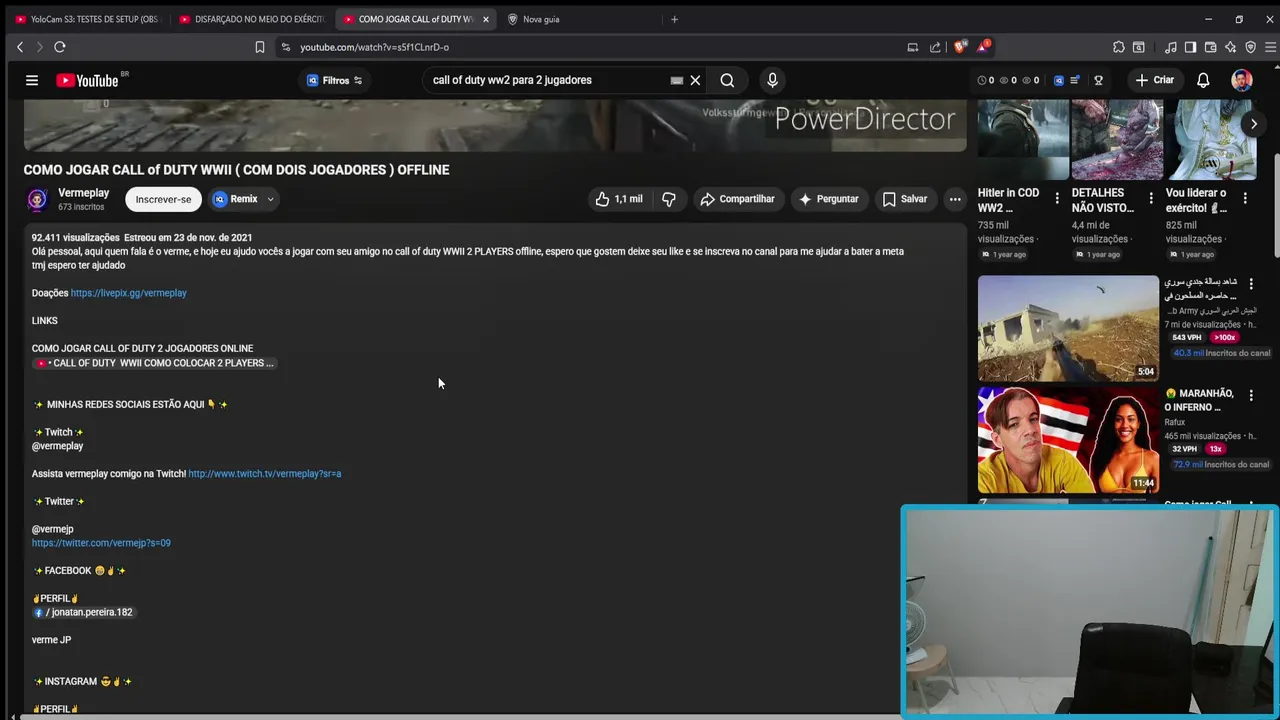
Task: Click the Perguntar ask button
Action: pos(829,199)
